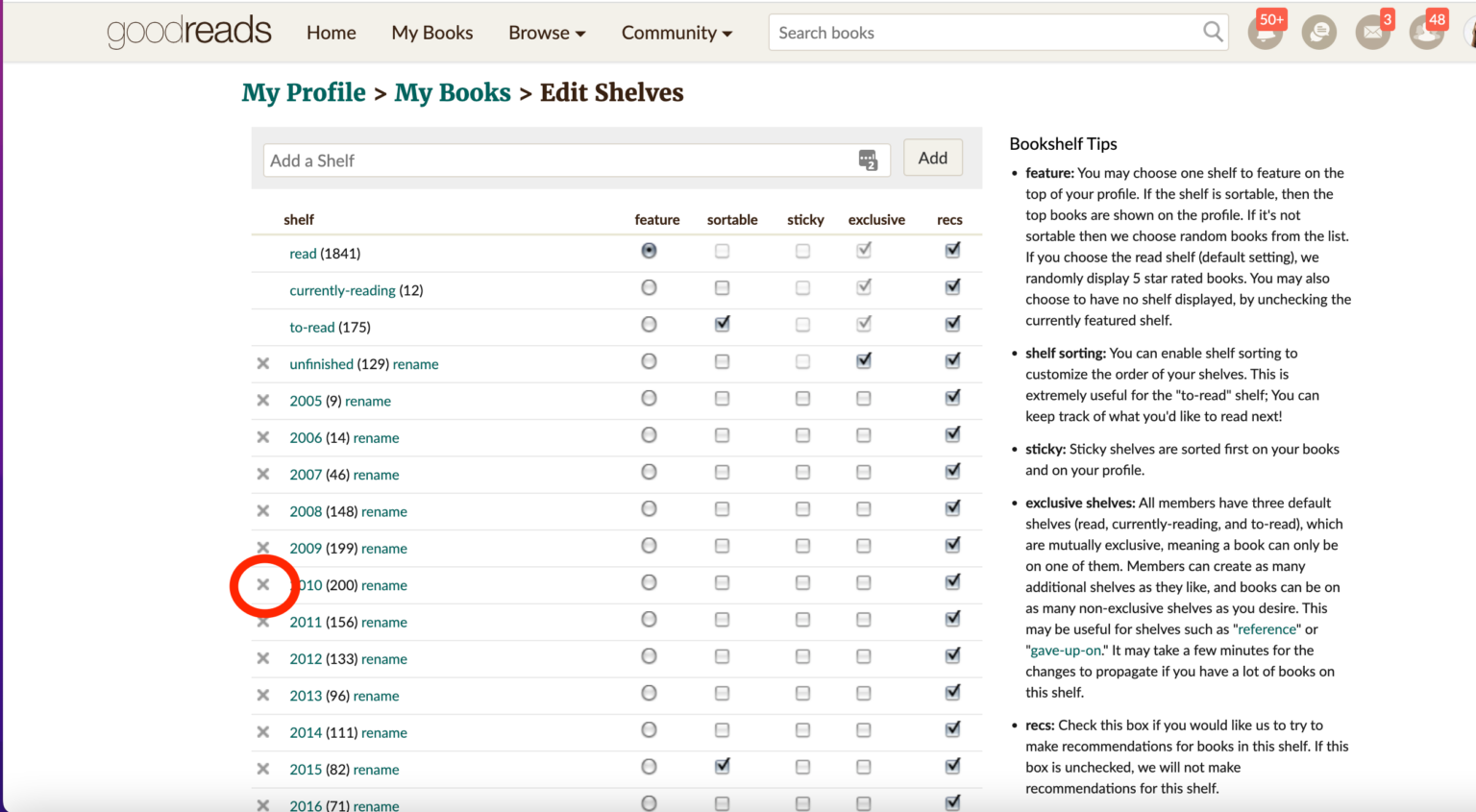Image resolution: width=1476 pixels, height=812 pixels.
Task: Uncheck recs for the 2011 shelf
Action: pos(952,618)
